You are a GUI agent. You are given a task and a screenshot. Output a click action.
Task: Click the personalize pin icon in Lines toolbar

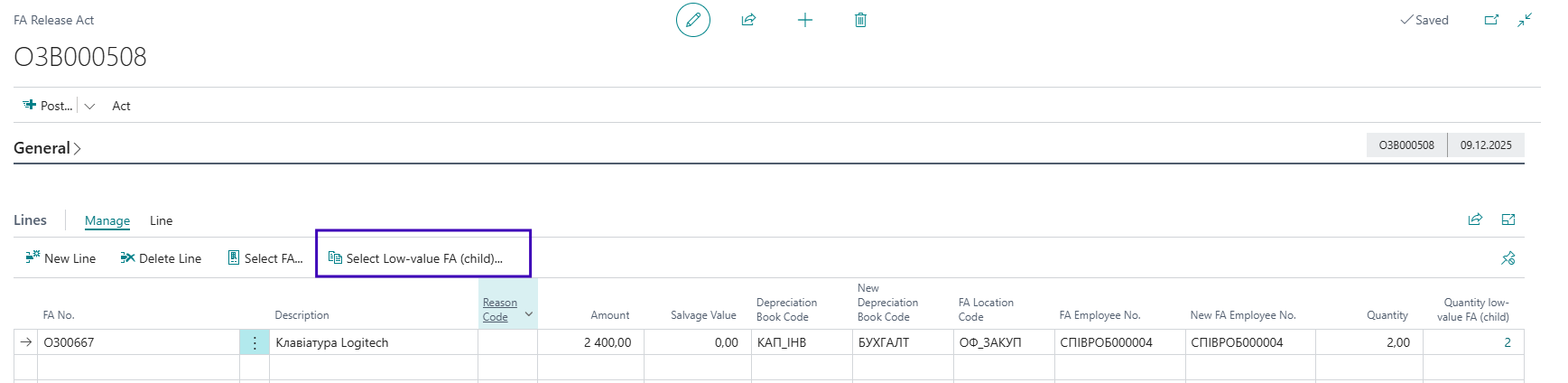[1508, 258]
